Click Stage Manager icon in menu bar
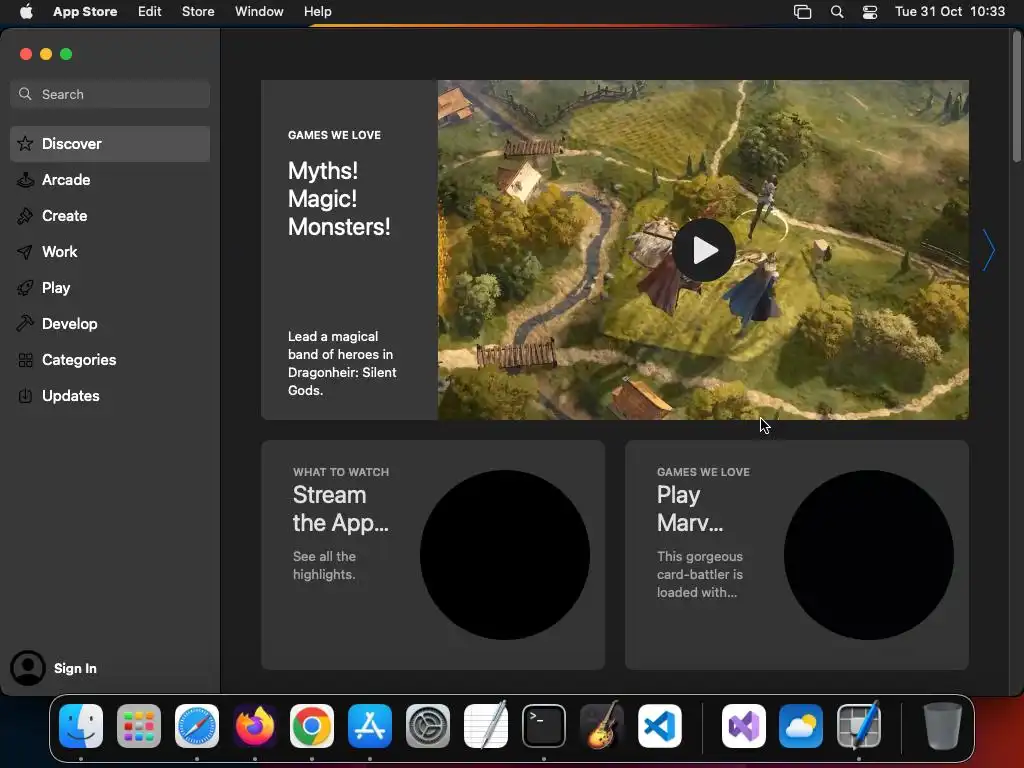Screen dimensions: 1024x768 tap(802, 12)
